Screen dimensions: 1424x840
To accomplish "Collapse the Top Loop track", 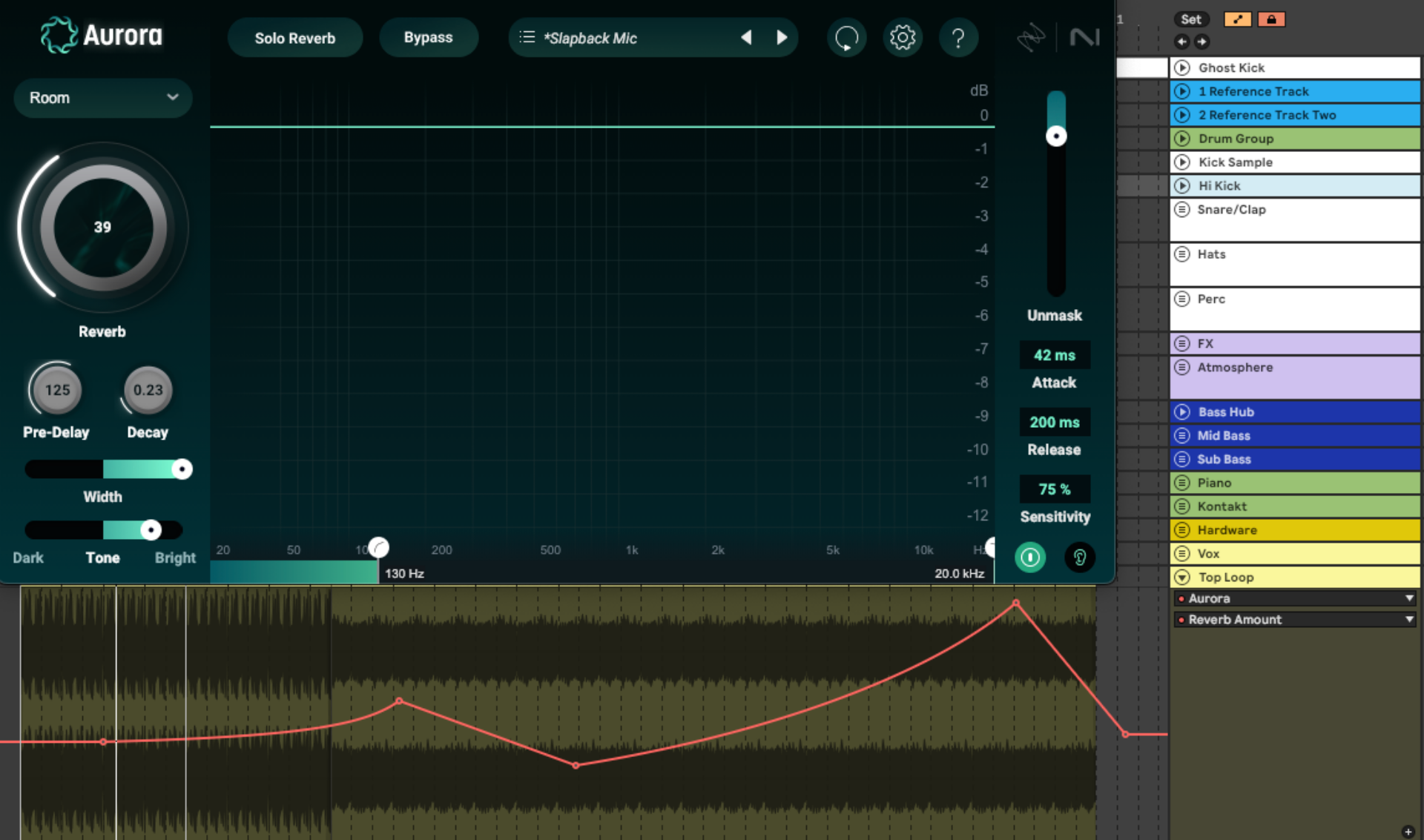I will (1182, 578).
